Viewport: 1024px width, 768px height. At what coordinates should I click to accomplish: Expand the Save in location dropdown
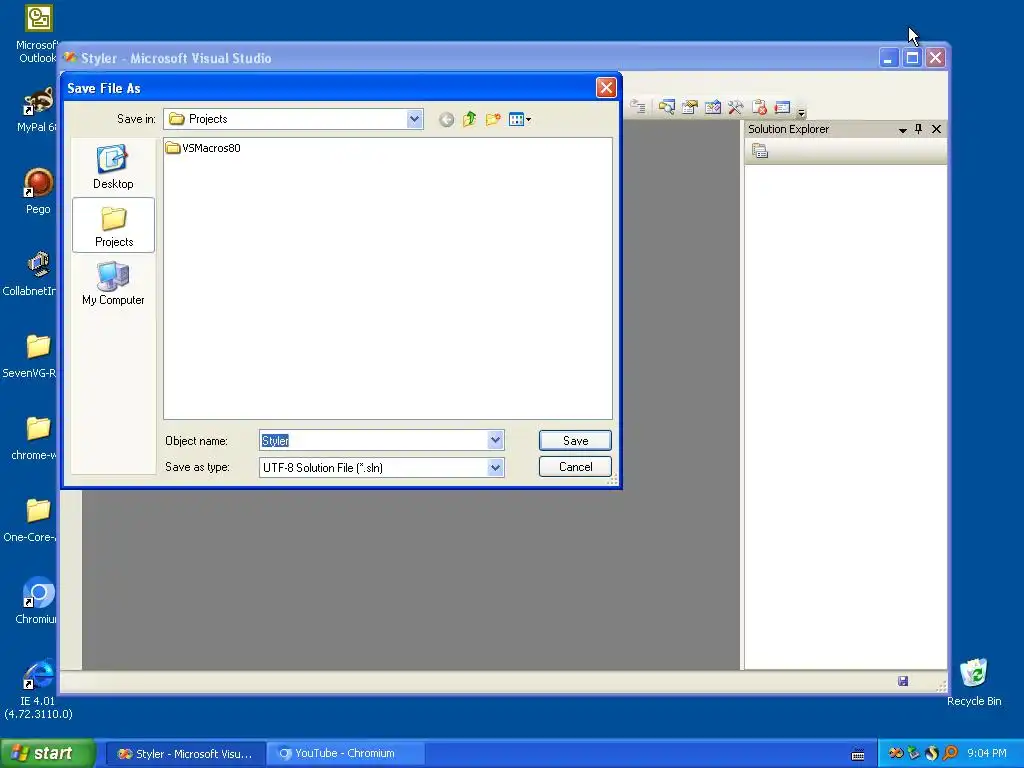click(x=414, y=119)
